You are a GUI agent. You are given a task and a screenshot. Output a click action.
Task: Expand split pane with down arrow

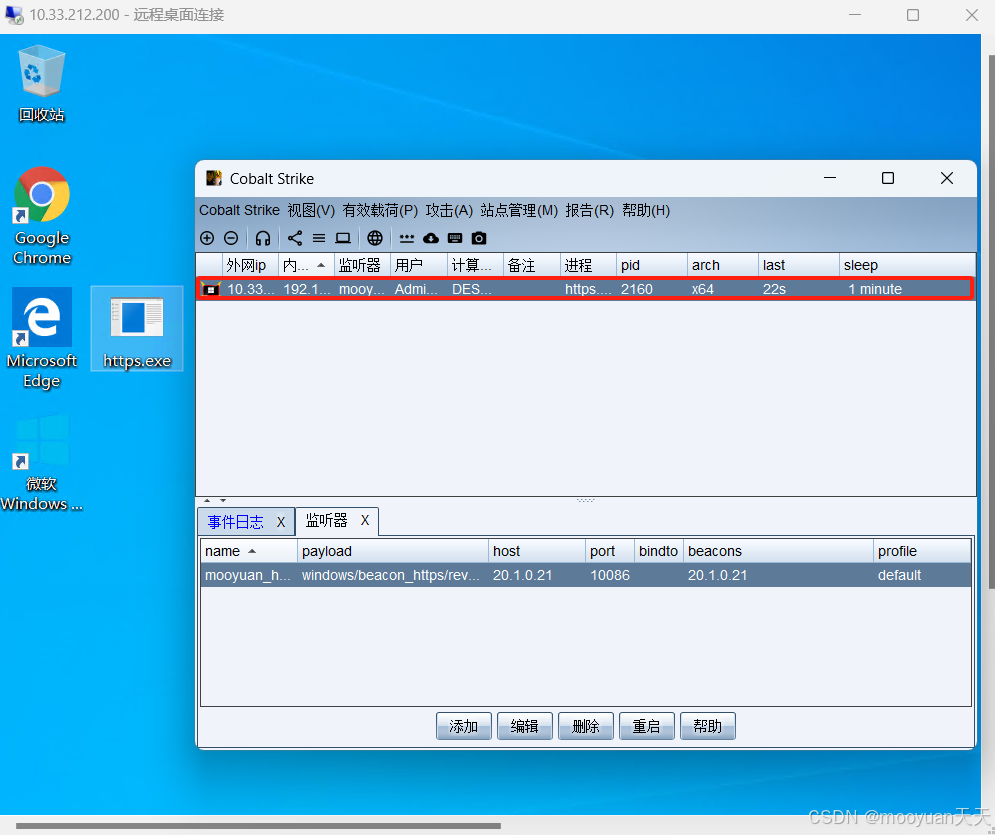[x=223, y=501]
